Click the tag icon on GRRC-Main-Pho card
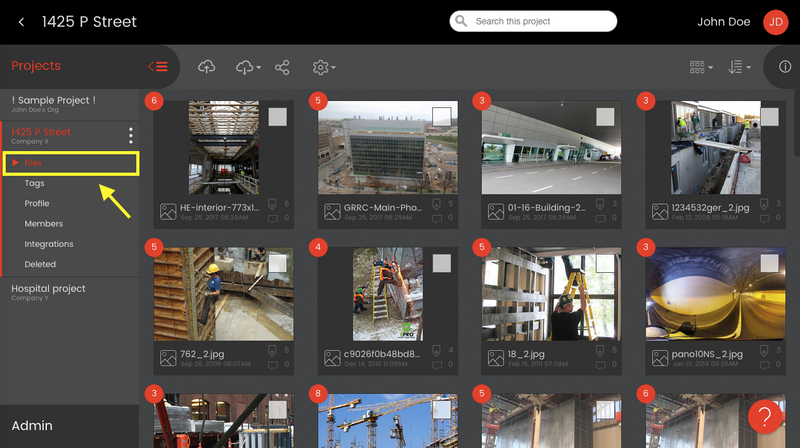800x448 pixels. coord(436,204)
